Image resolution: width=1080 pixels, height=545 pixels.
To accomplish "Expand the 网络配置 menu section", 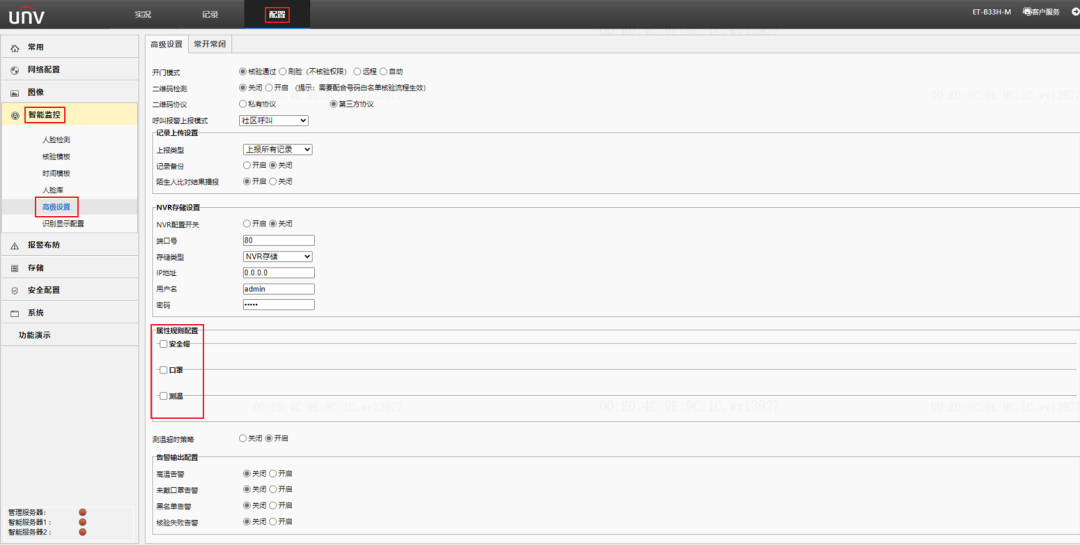I will 70,70.
